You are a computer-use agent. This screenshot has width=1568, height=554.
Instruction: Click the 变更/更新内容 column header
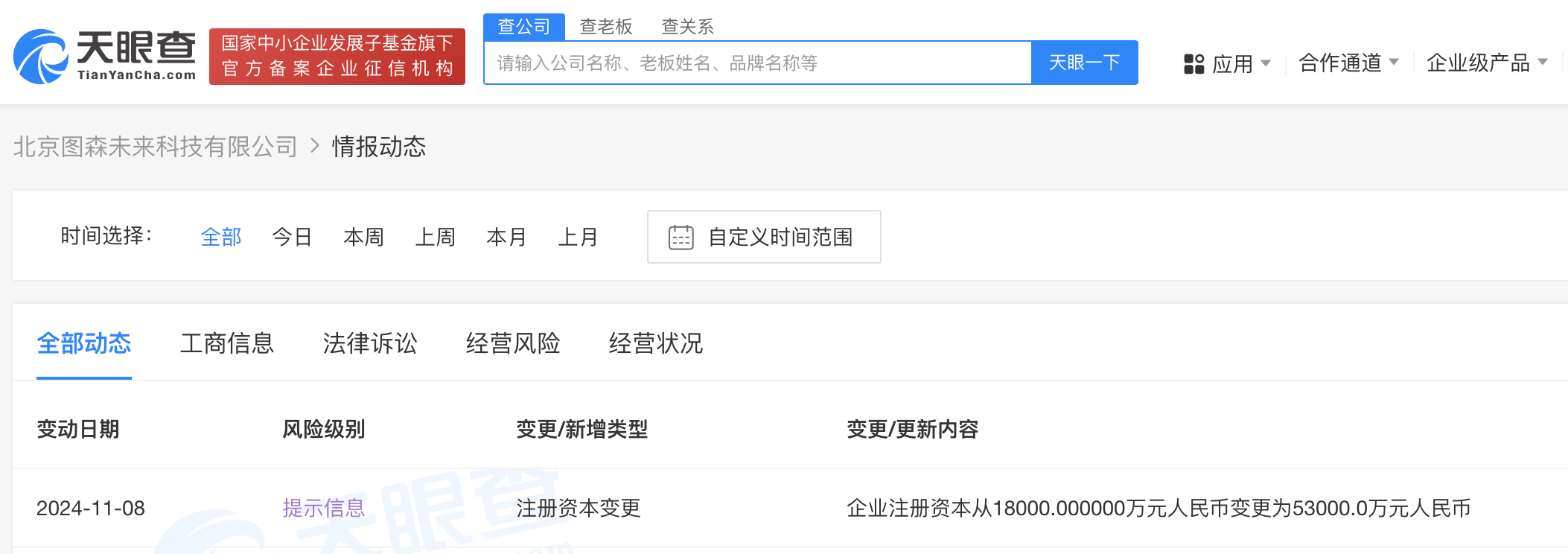click(x=913, y=430)
